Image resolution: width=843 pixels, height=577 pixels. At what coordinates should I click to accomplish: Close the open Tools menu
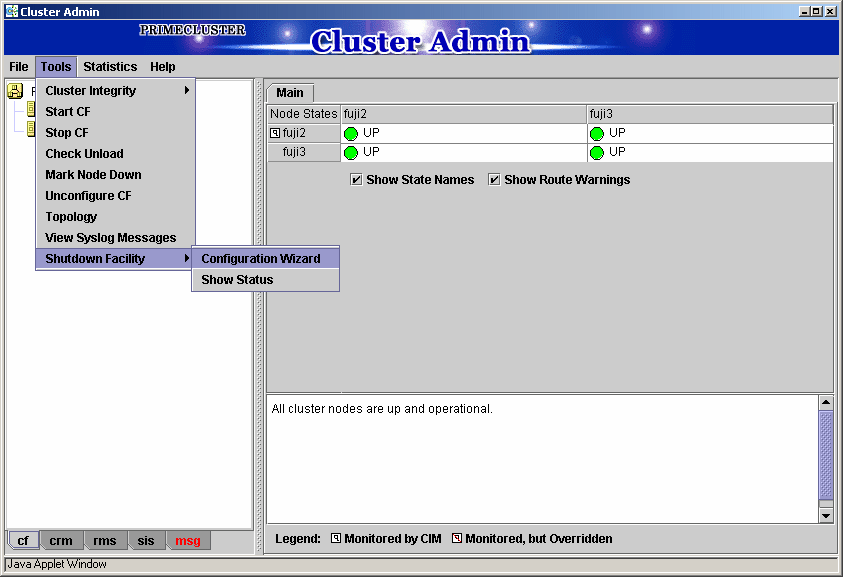point(56,67)
